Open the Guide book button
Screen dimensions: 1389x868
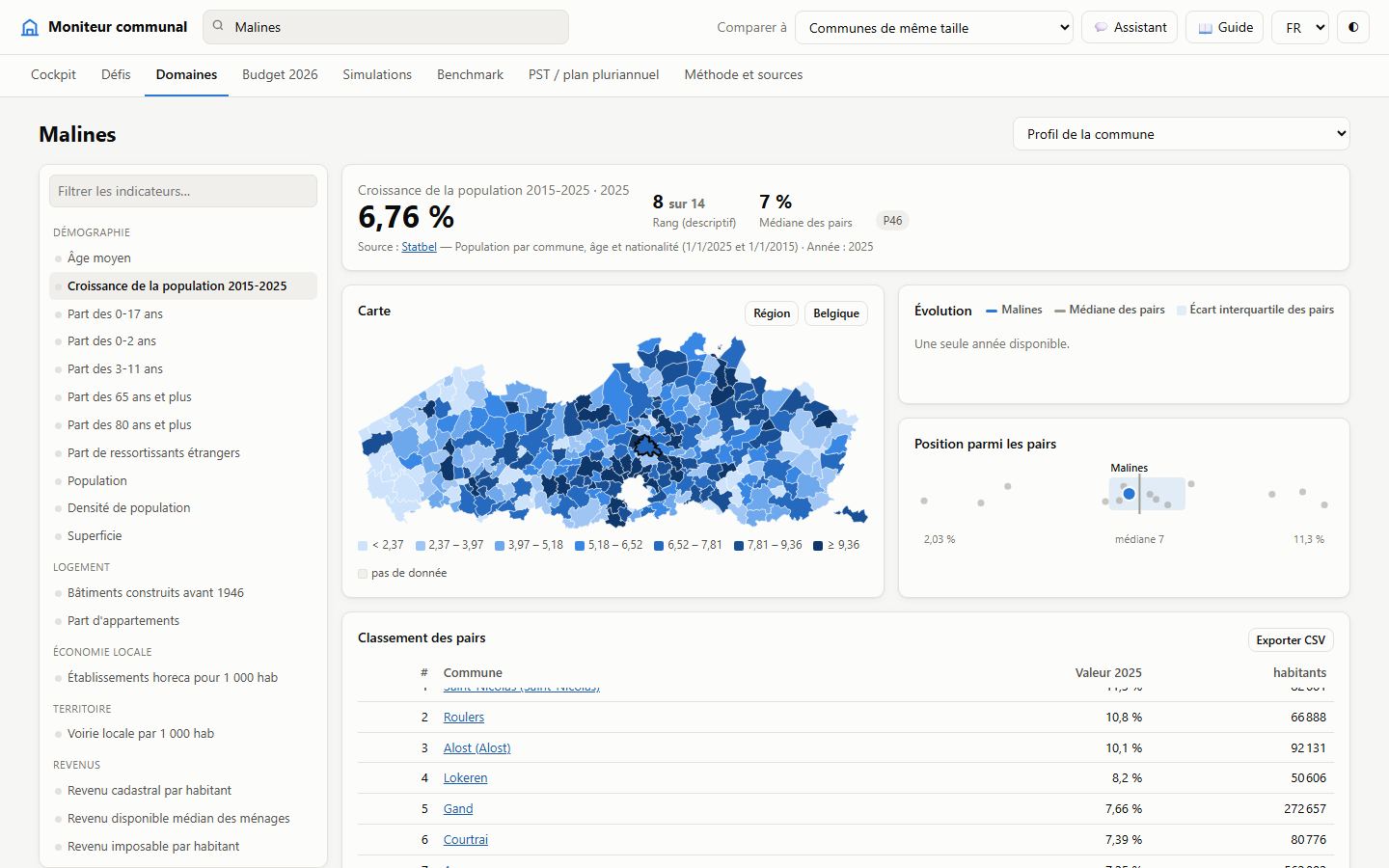[1225, 27]
